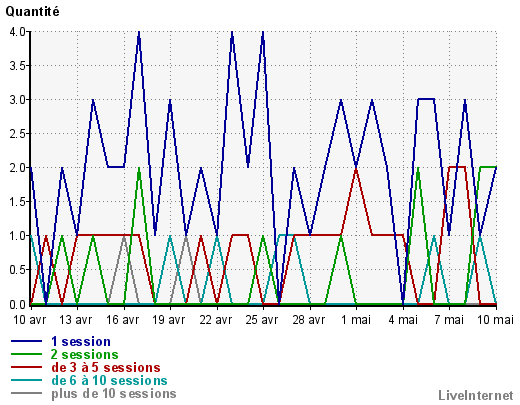The width and height of the screenshot is (520, 405).
Task: Click the '1.5' y-axis value
Action: pyautogui.click(x=18, y=202)
